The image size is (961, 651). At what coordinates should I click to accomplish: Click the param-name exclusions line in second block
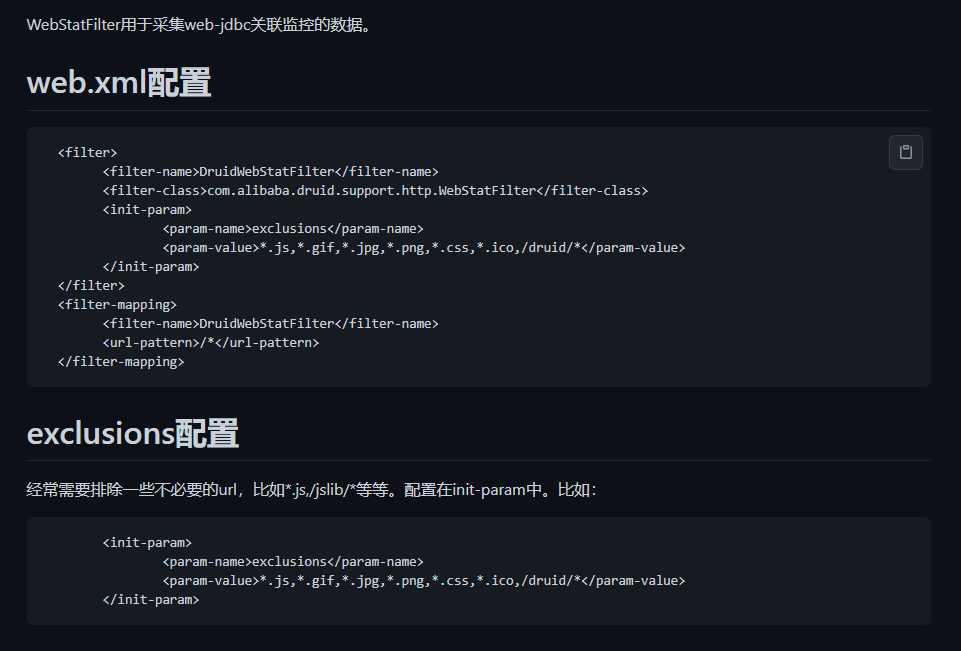pos(293,562)
